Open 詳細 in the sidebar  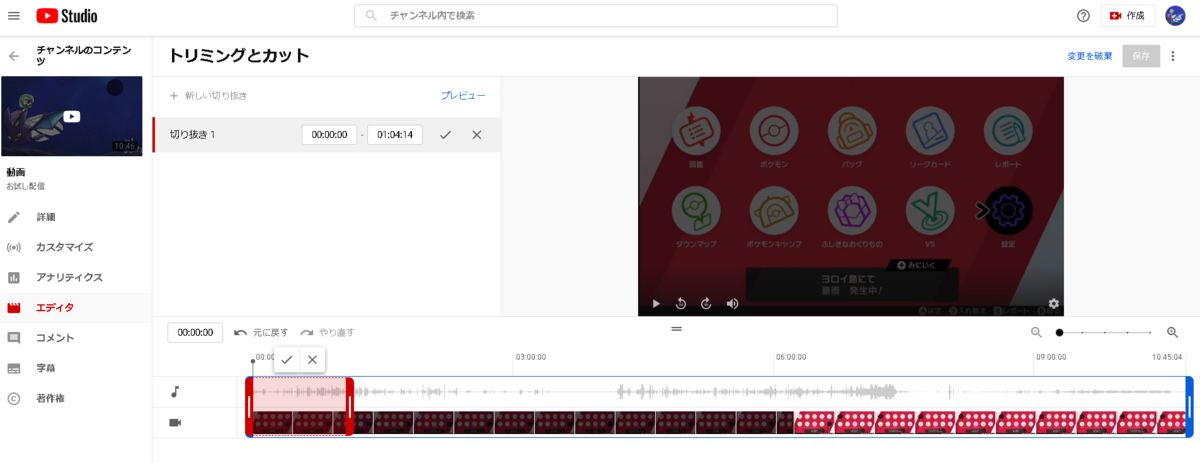pos(46,217)
